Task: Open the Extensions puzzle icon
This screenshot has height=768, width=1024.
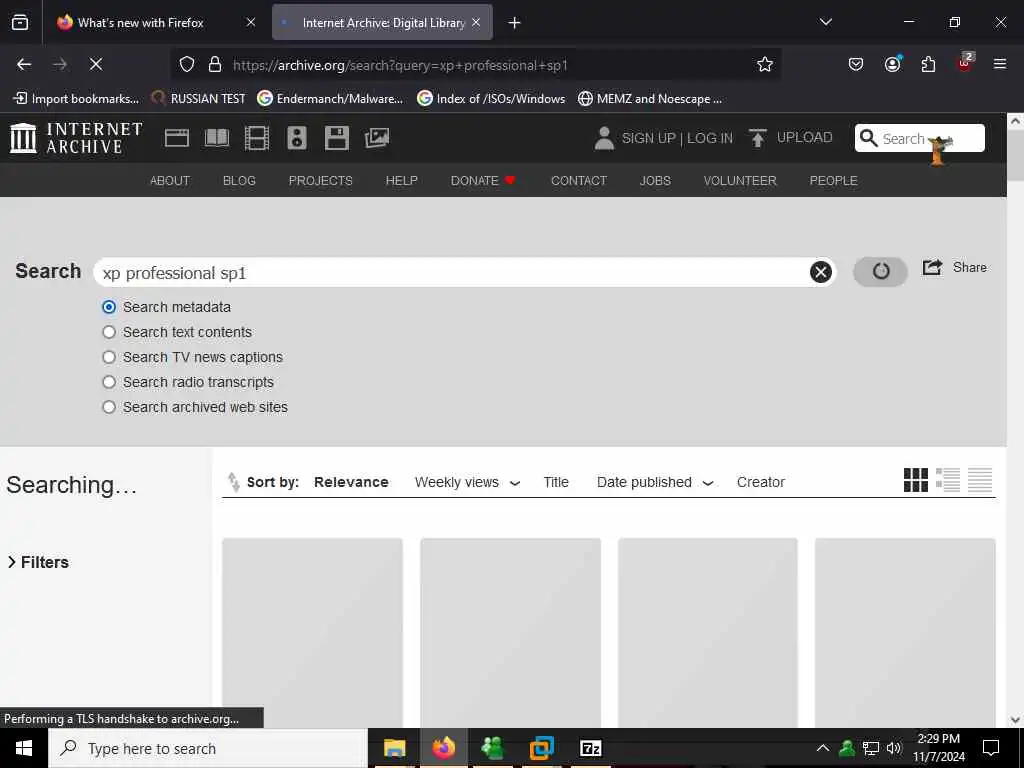Action: click(x=928, y=64)
